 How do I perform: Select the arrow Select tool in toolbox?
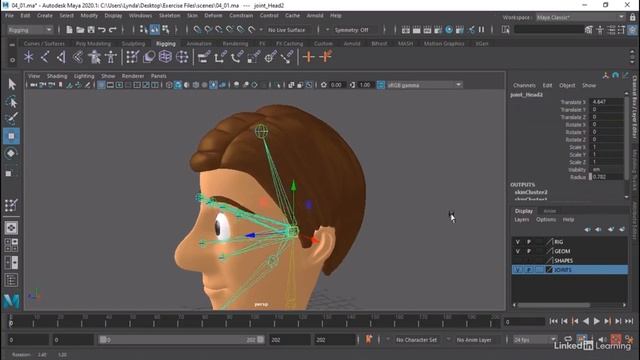[x=11, y=84]
